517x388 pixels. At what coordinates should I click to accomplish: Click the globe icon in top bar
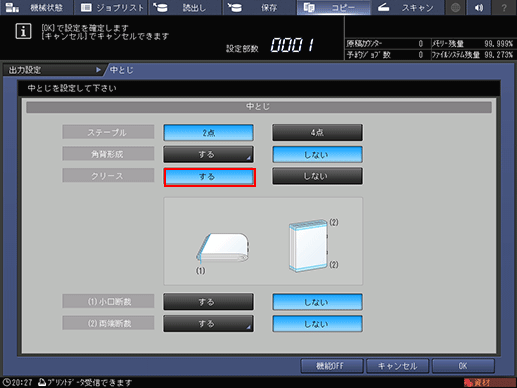456,7
